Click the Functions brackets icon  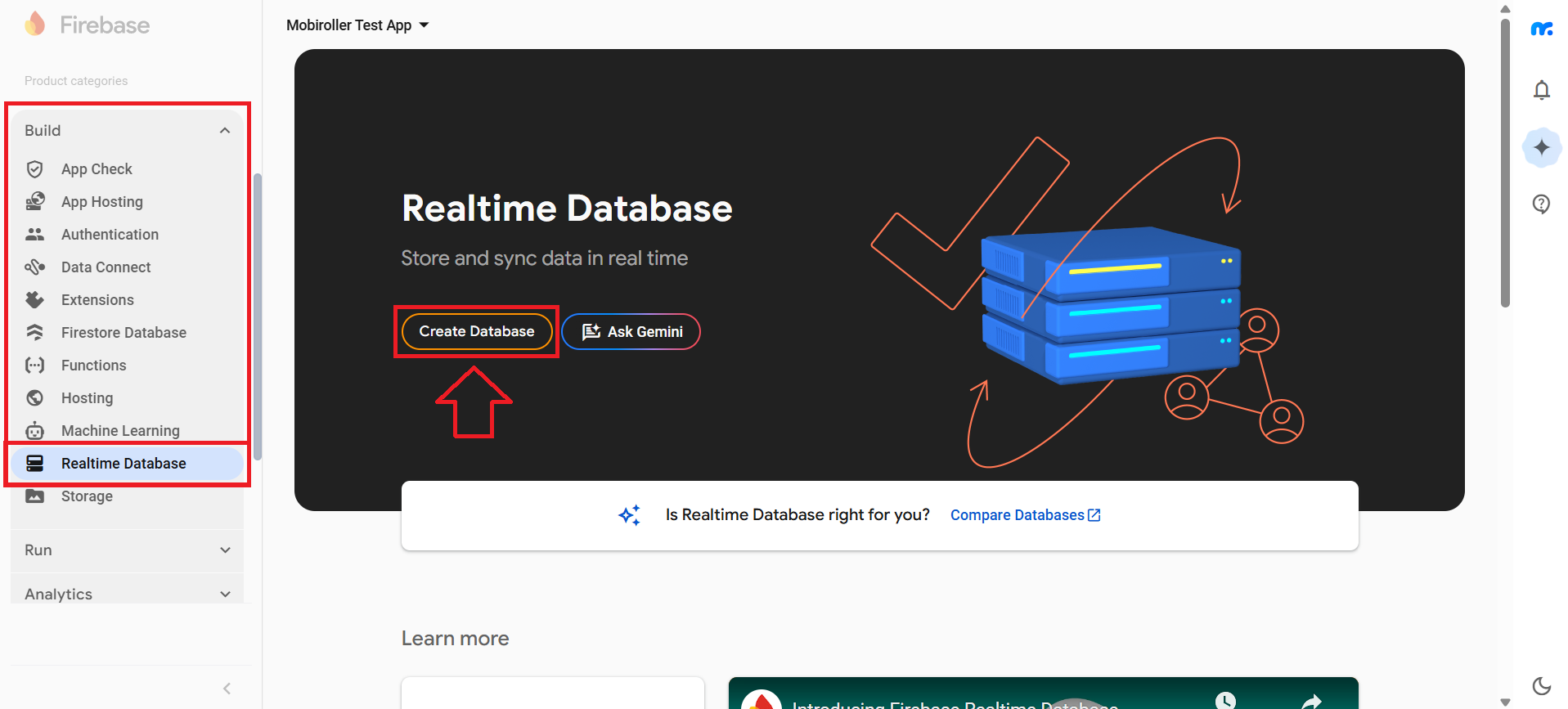tap(34, 365)
